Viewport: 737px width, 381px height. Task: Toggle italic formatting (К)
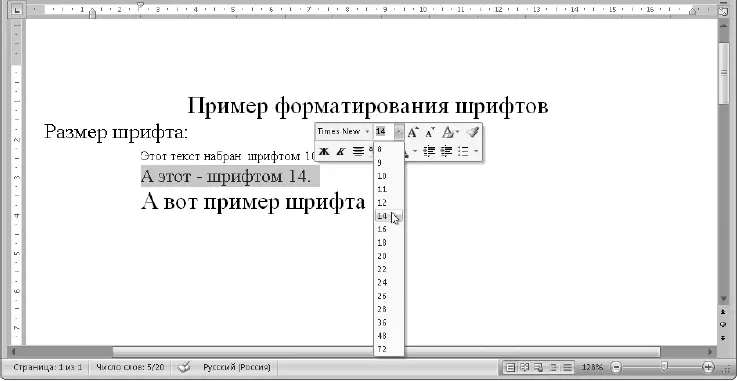click(341, 151)
